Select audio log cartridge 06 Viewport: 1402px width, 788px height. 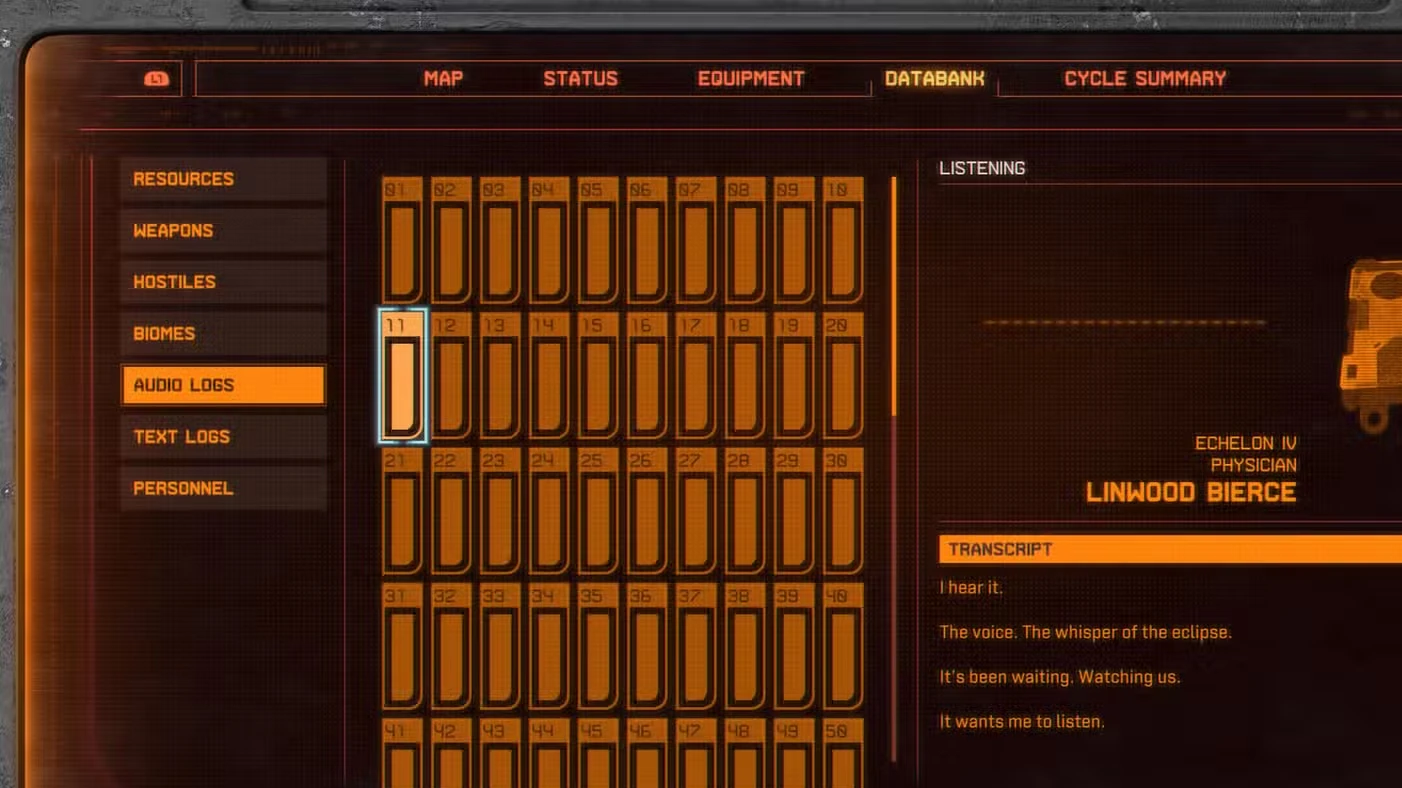coord(647,240)
